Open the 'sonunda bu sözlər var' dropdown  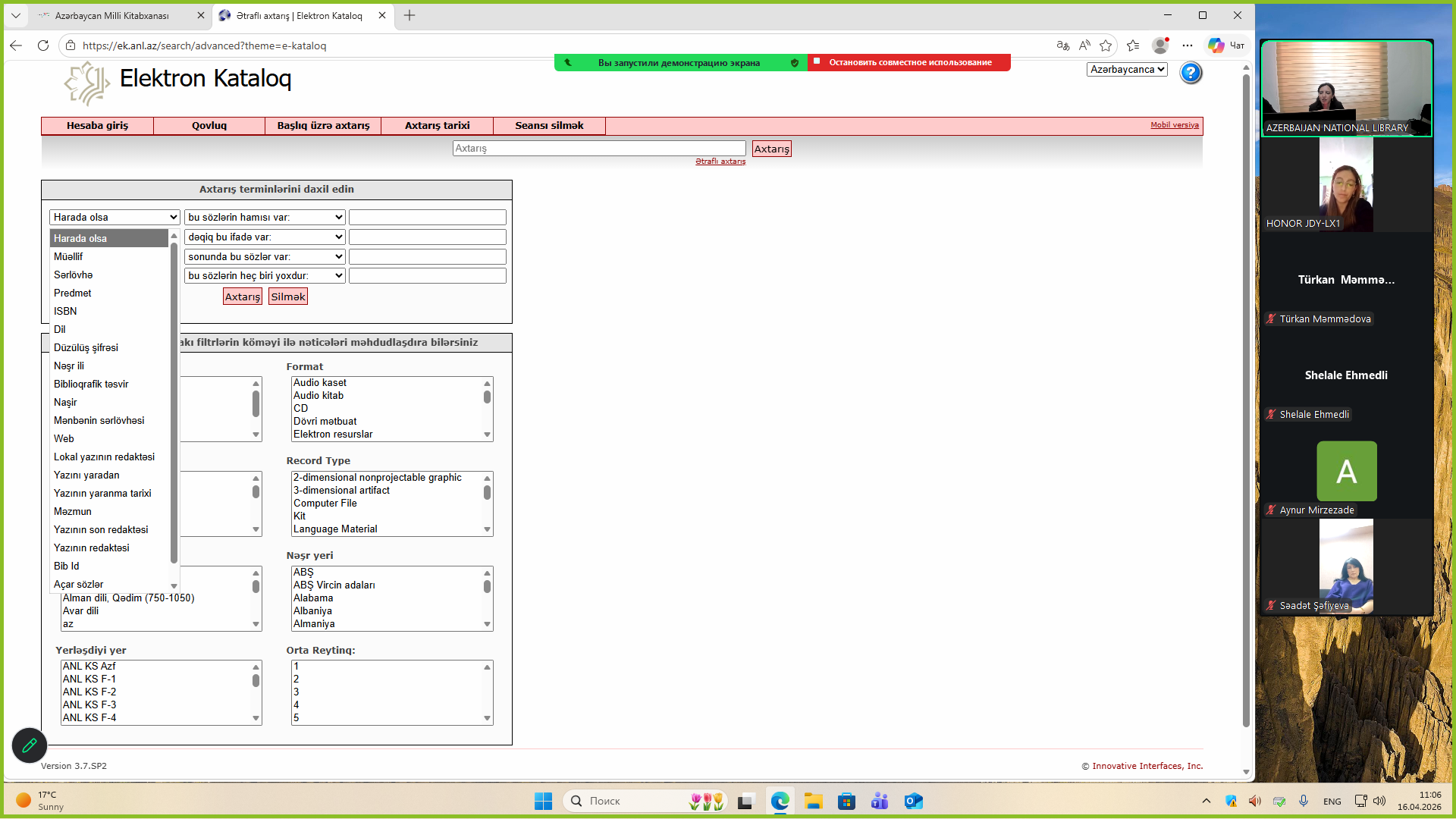[265, 257]
